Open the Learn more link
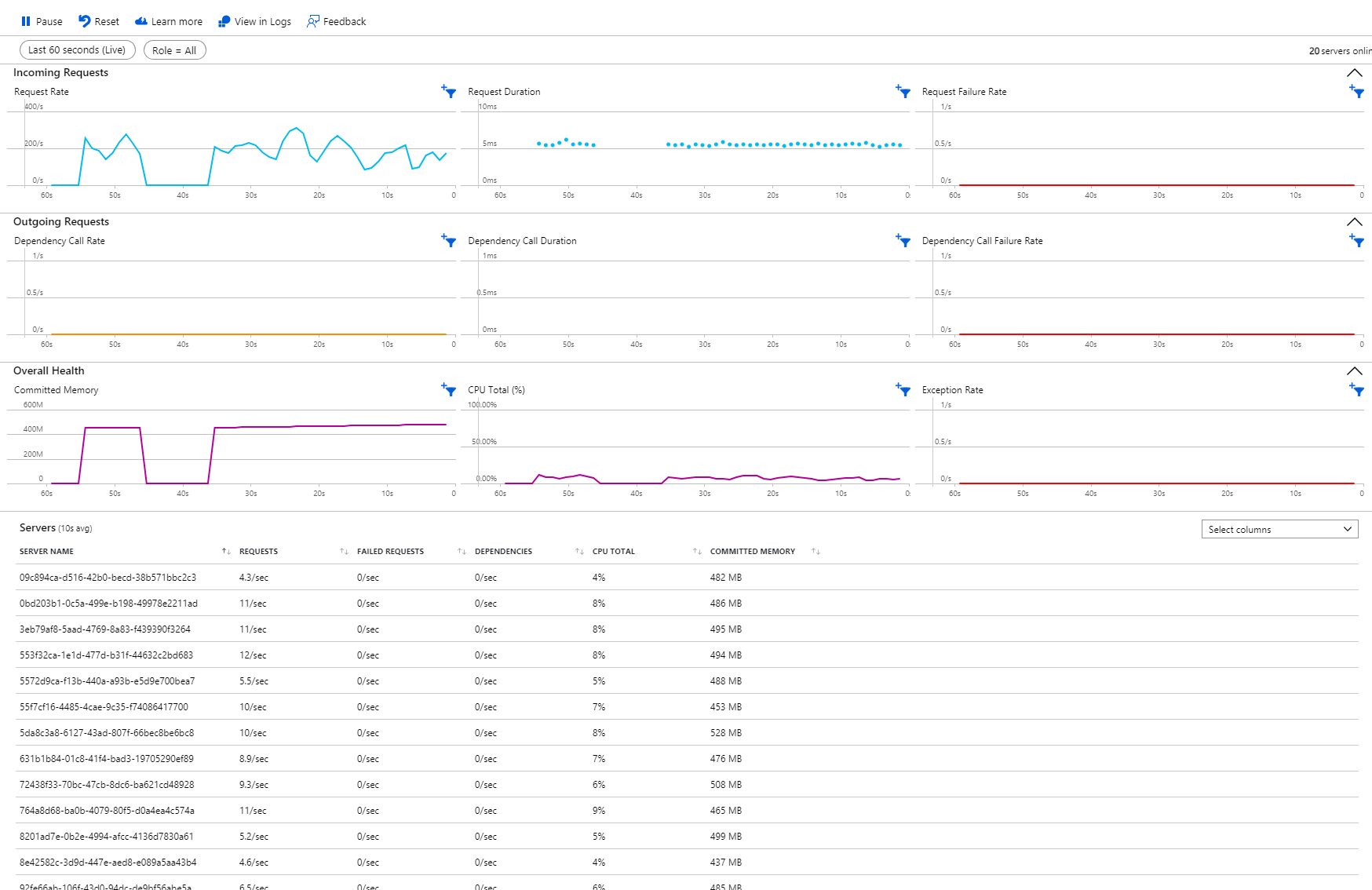1372x890 pixels. point(169,21)
